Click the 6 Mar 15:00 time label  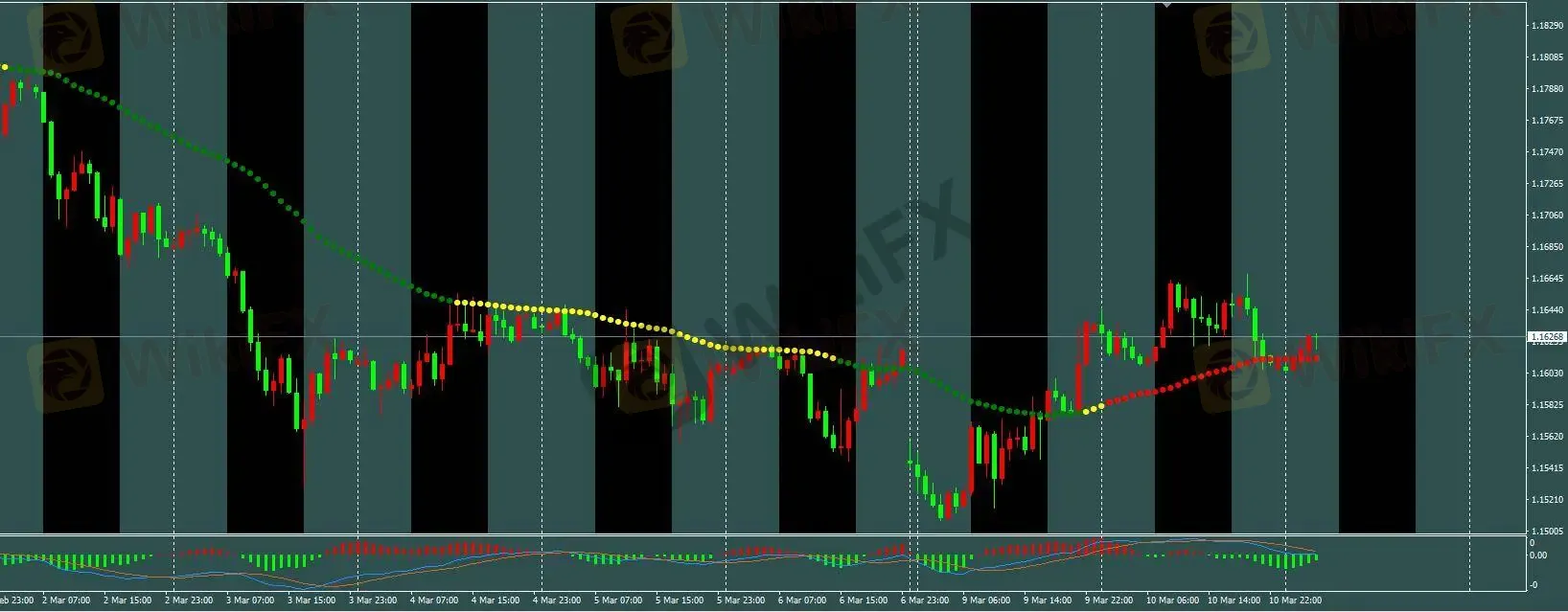click(863, 601)
